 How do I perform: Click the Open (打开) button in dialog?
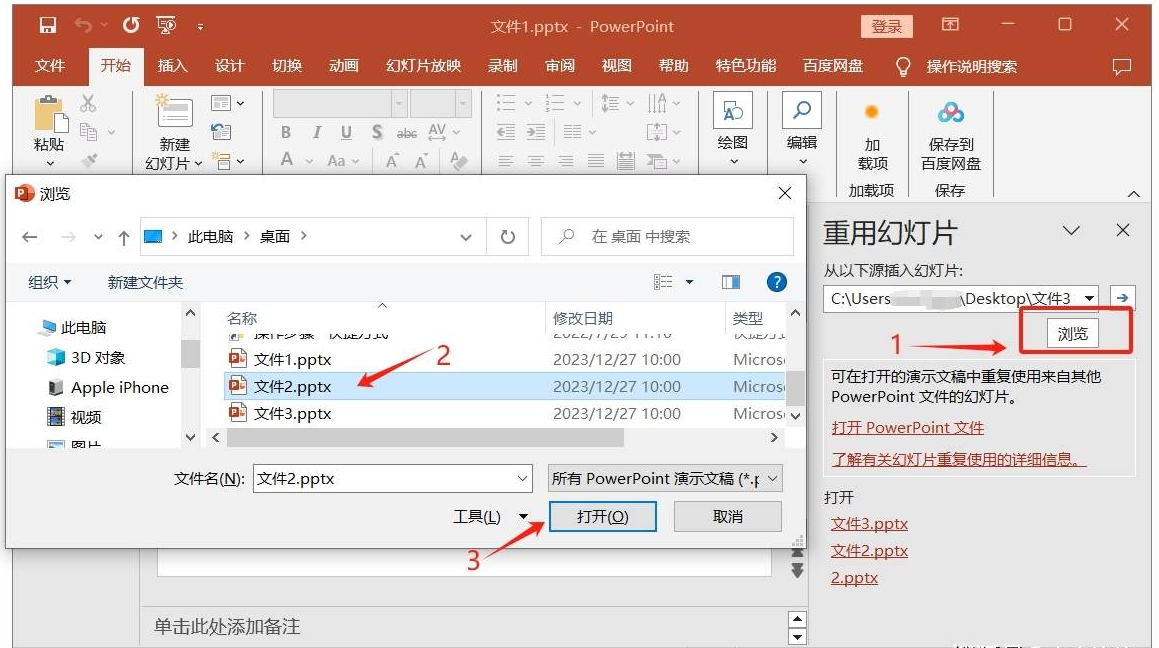(x=602, y=516)
